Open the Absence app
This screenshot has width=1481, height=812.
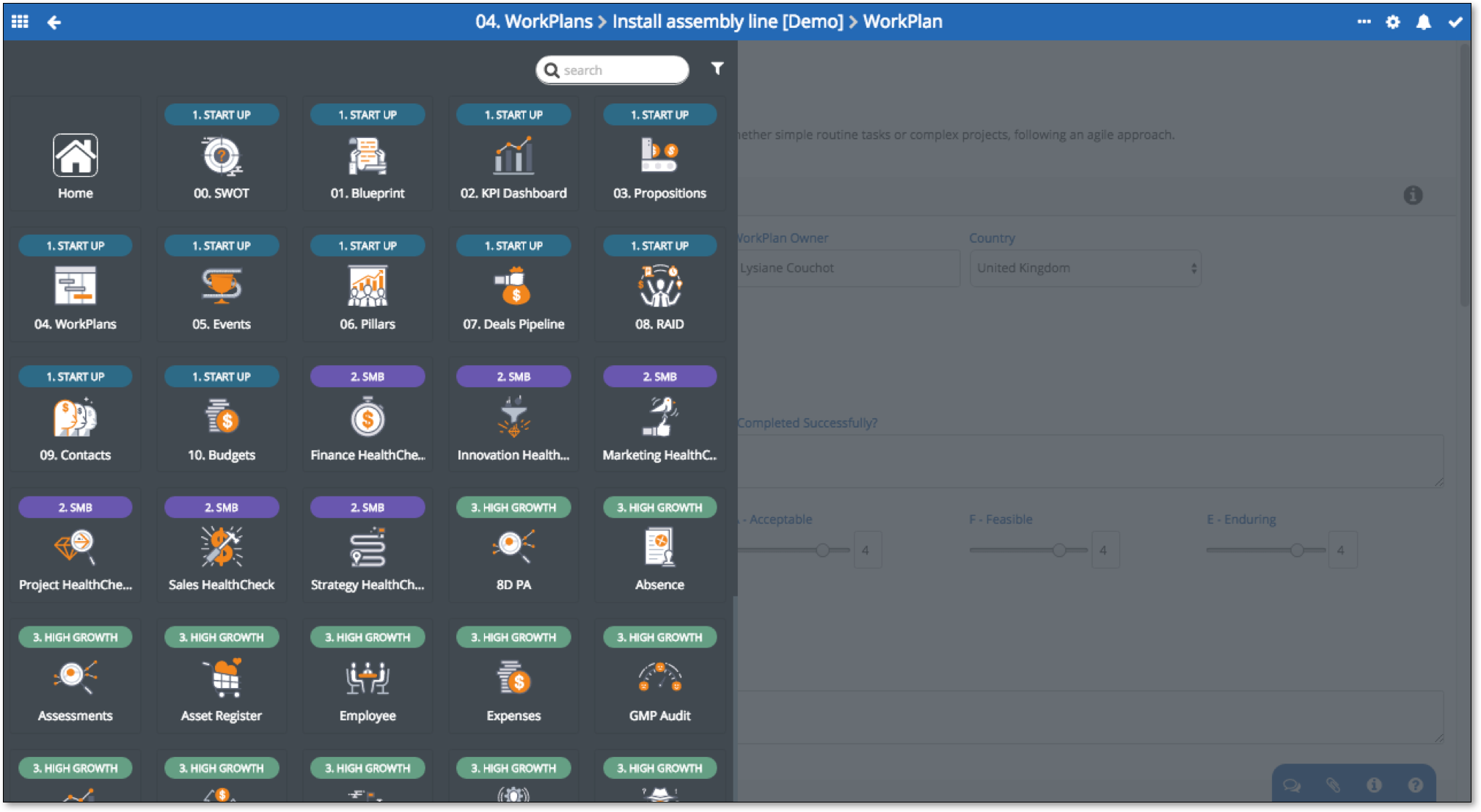659,546
